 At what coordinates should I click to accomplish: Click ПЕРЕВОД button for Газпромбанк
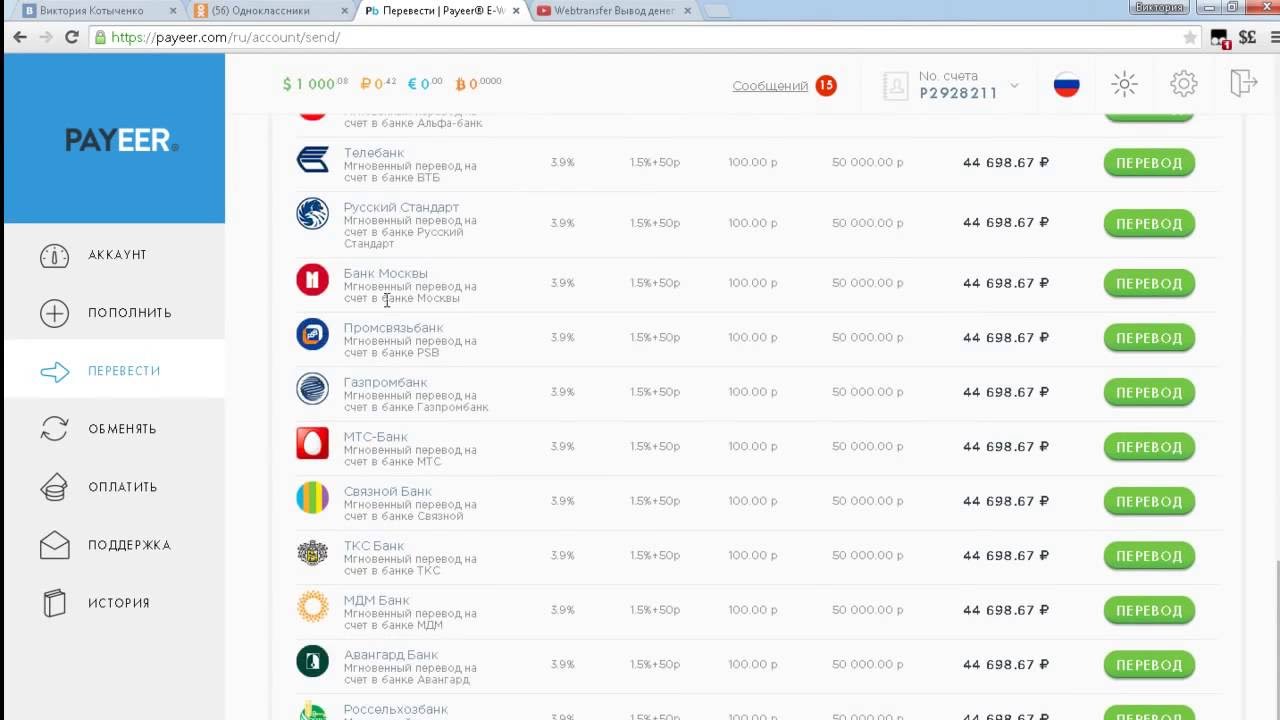1149,393
